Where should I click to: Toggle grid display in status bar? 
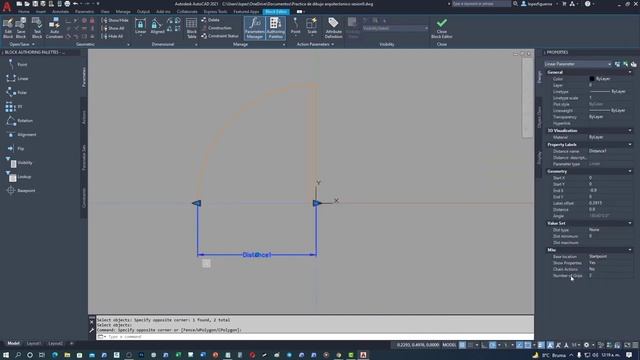click(462, 345)
